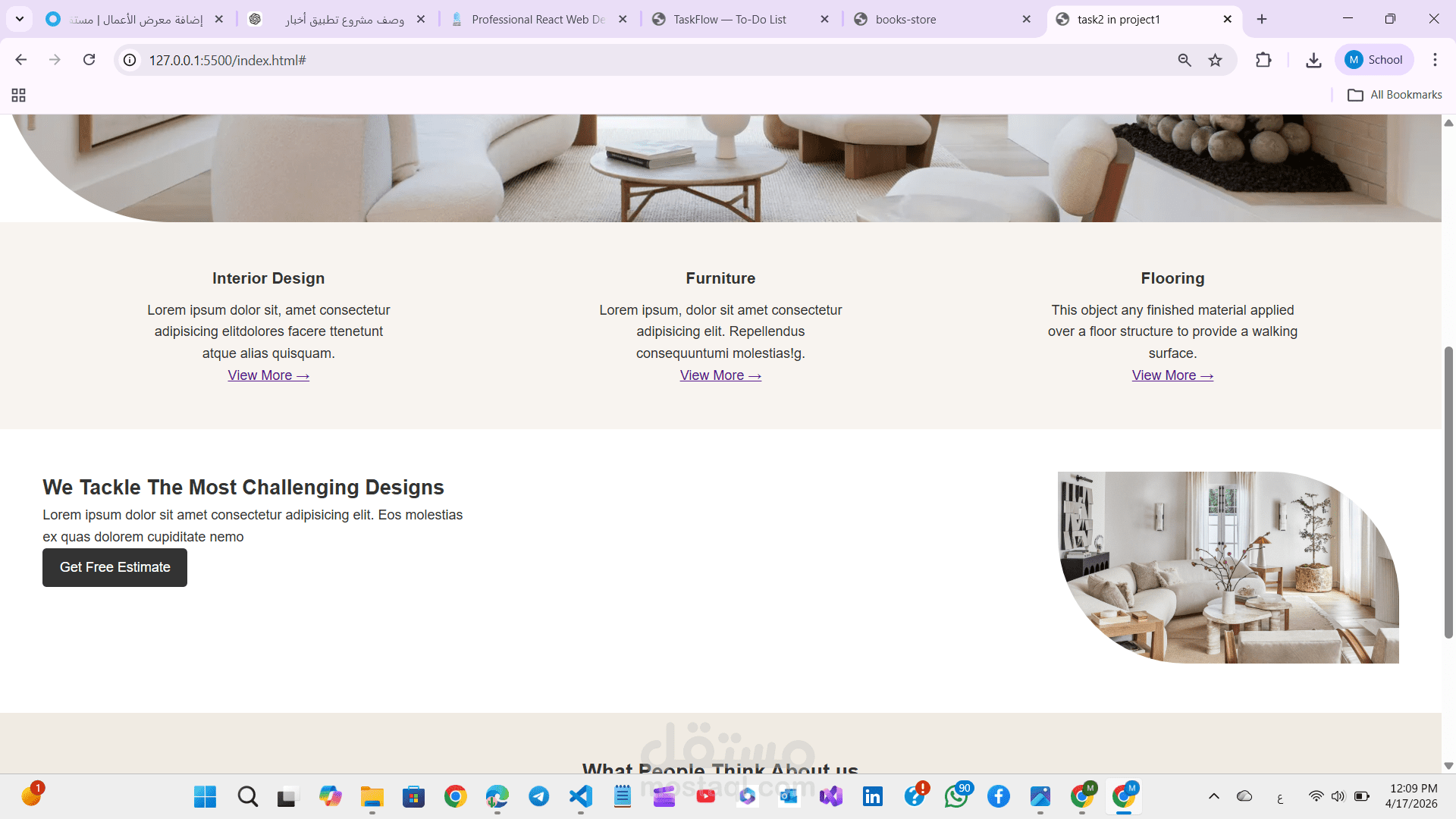
Task: Launch Visual Studio Code from taskbar
Action: [x=580, y=796]
